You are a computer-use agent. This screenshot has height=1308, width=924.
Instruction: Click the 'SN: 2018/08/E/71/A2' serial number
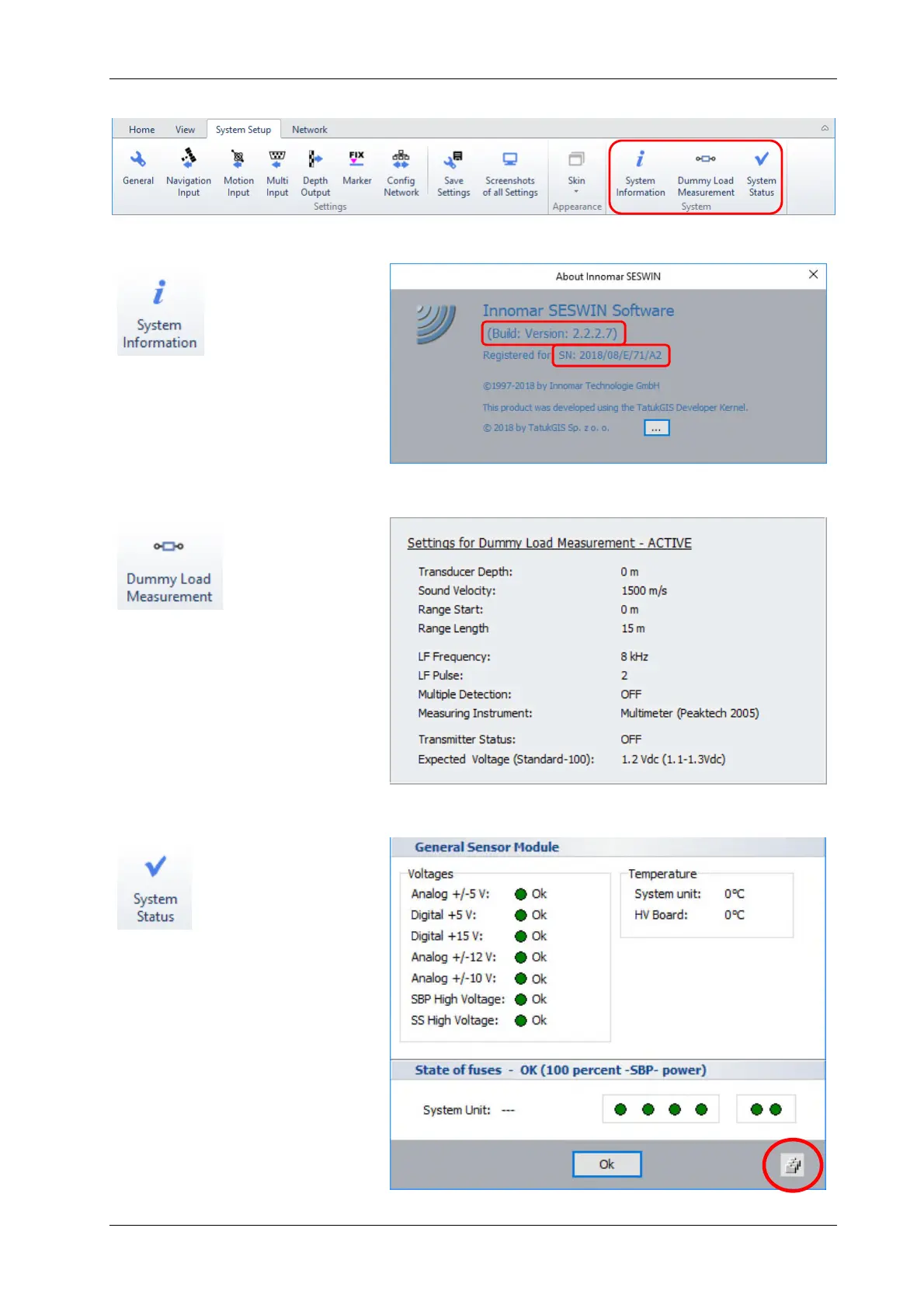pyautogui.click(x=610, y=356)
